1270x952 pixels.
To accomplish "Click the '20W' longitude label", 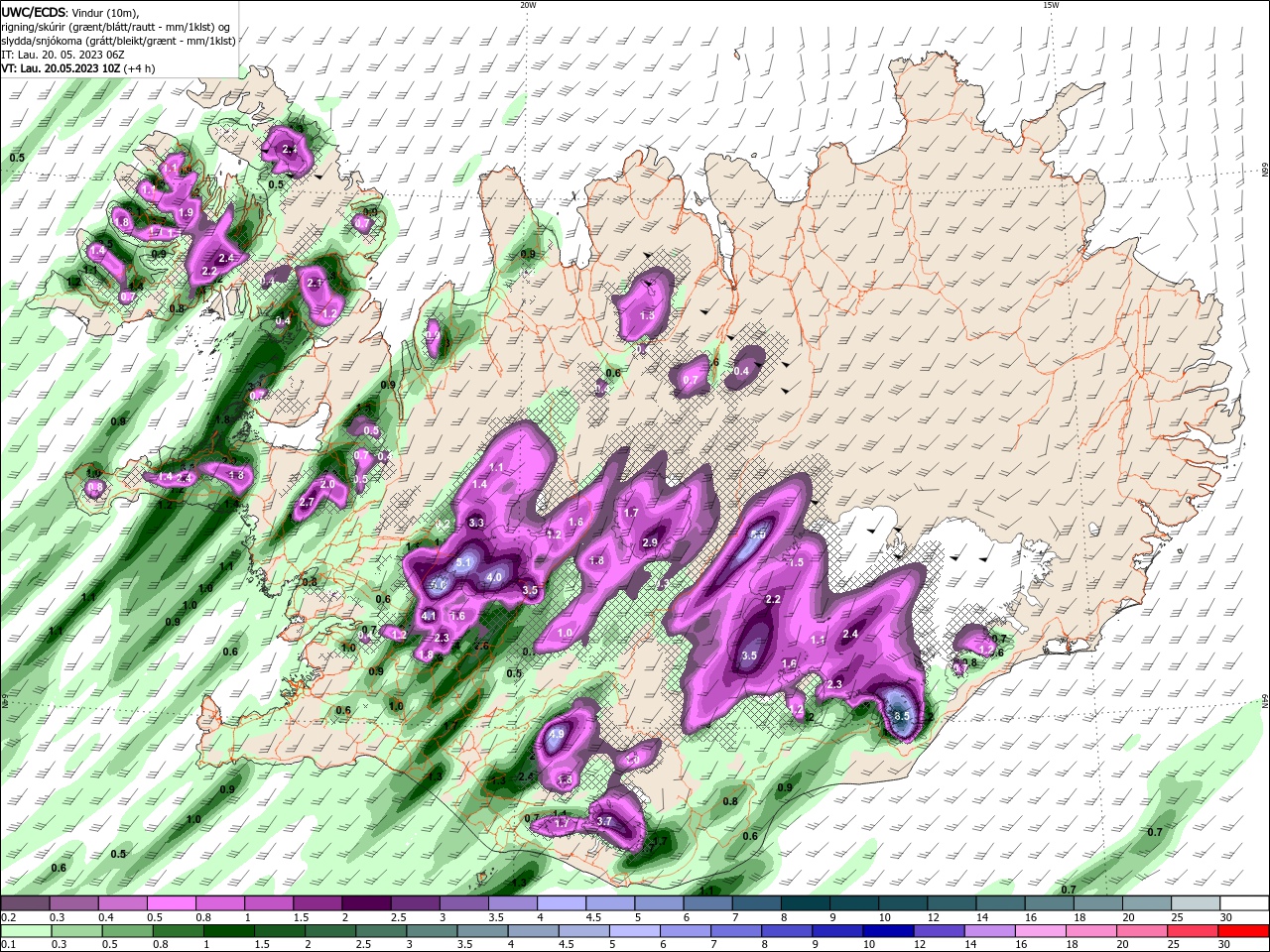I will tap(528, 5).
